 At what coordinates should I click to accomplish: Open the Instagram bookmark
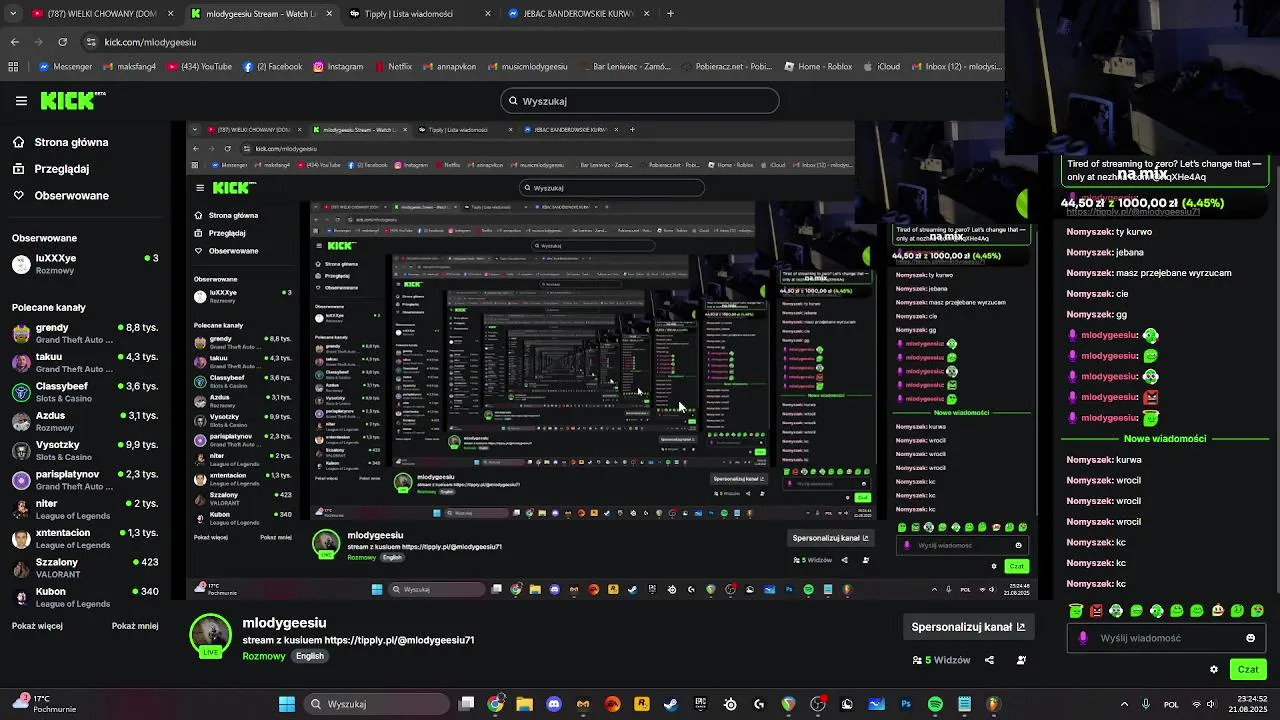tap(338, 67)
